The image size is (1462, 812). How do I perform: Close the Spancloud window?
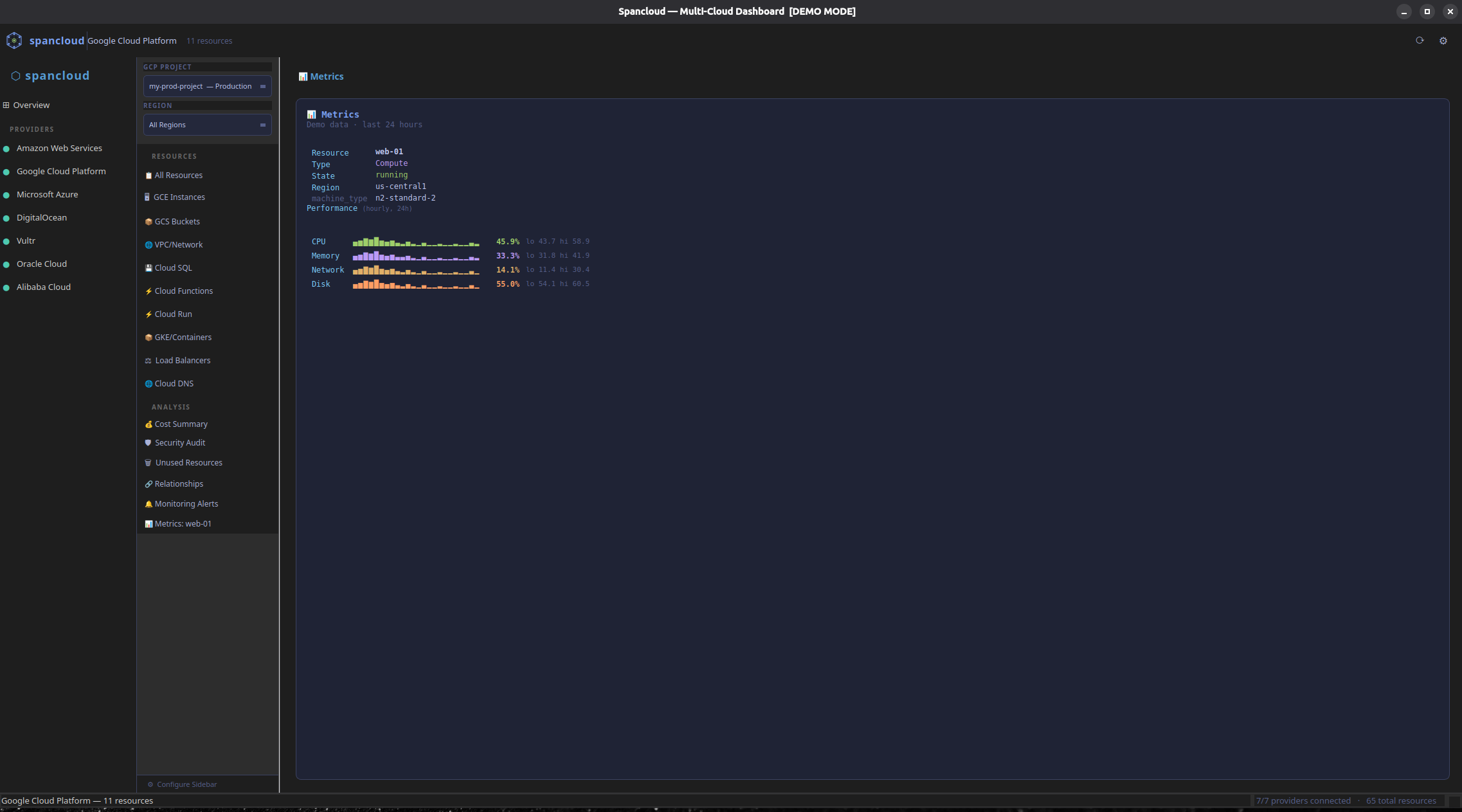coord(1450,12)
